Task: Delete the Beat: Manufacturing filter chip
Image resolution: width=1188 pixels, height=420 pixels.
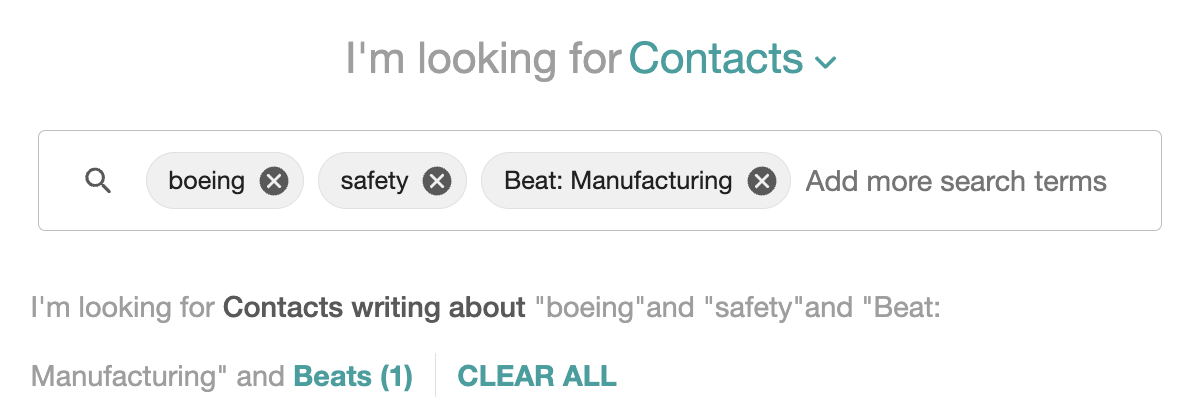Action: pos(761,181)
